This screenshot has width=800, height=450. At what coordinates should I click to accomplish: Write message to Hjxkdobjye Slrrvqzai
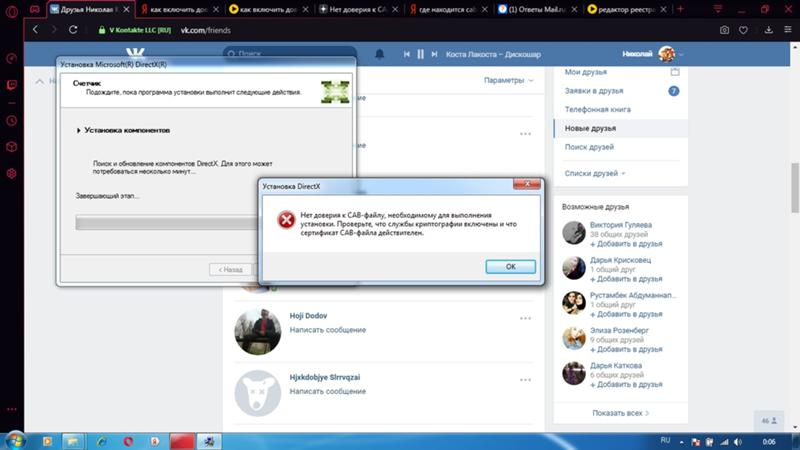point(328,391)
